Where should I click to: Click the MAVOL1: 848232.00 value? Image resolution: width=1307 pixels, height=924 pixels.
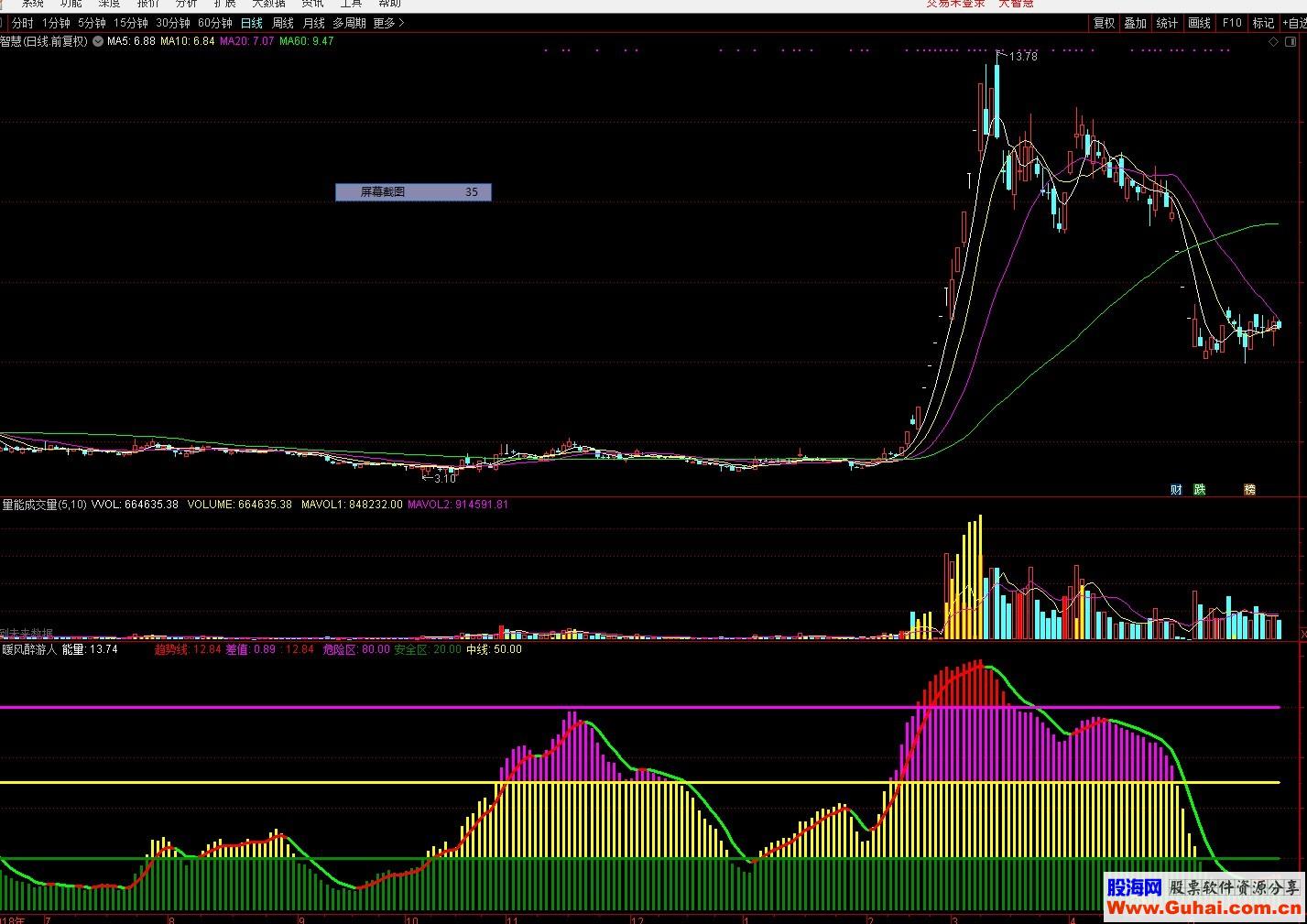(352, 505)
